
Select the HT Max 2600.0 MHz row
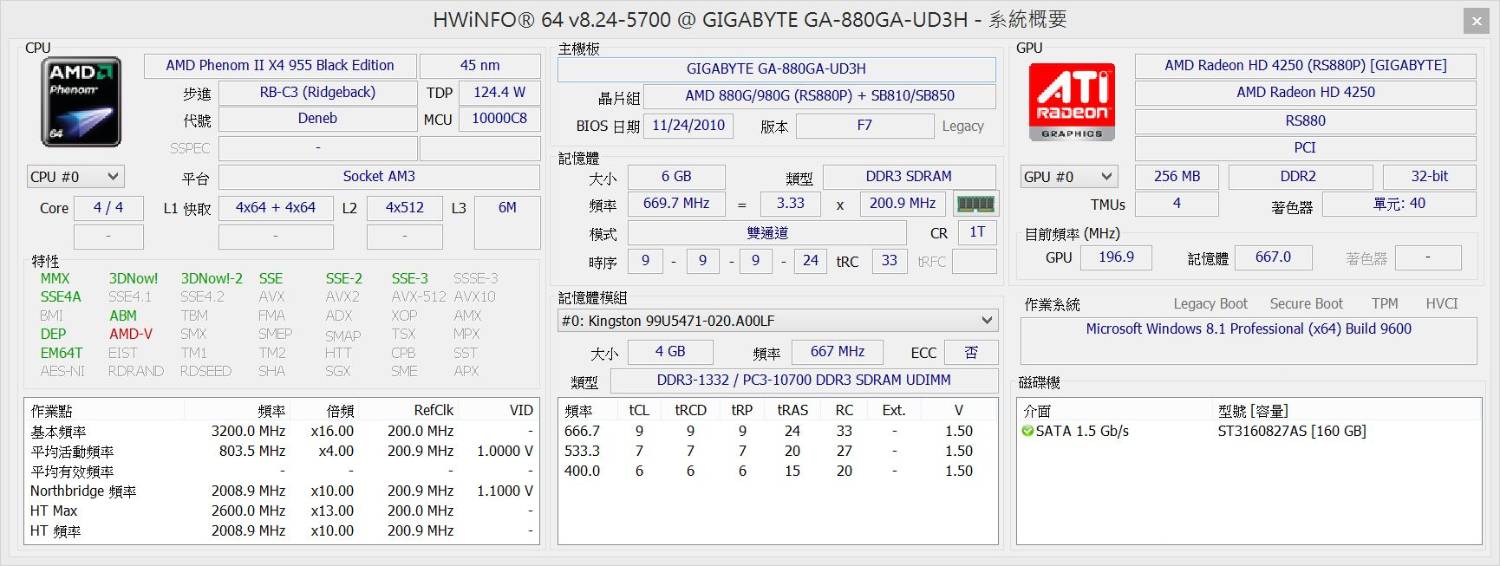point(282,511)
